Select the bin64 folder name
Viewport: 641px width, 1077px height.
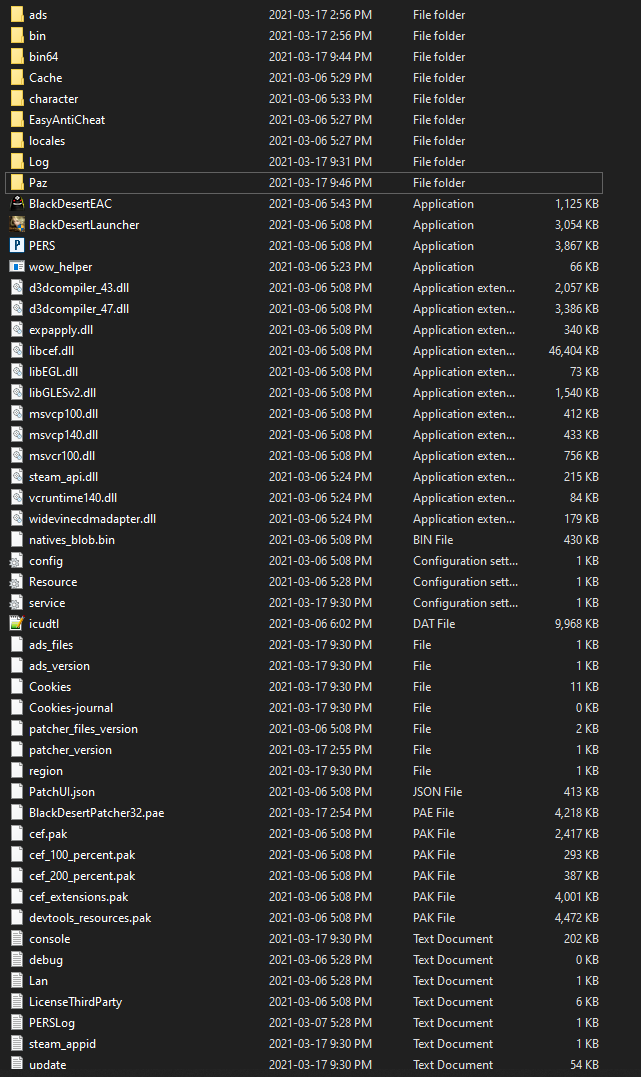(x=43, y=57)
